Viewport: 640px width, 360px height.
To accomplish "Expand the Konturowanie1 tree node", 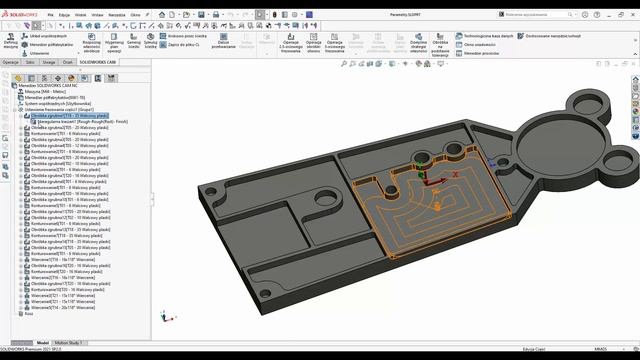I will click(x=21, y=134).
